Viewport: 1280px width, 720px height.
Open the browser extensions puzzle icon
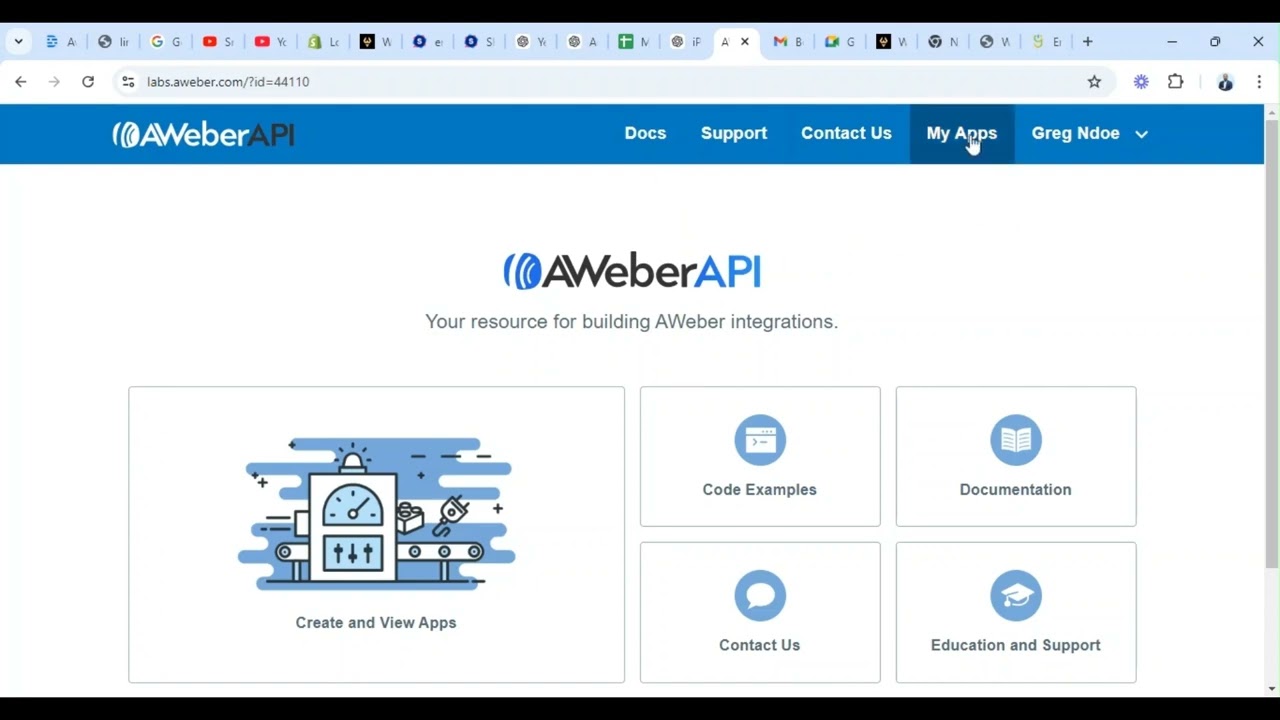click(x=1176, y=82)
